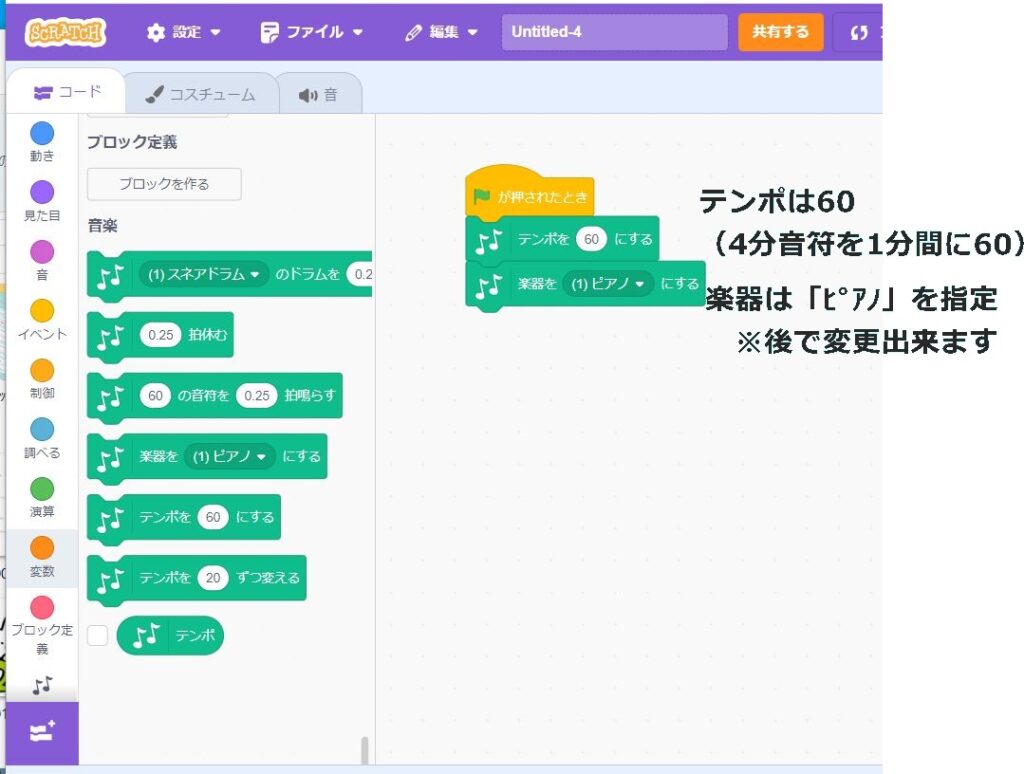Select the 変数 (Variables) category circle

(42, 548)
